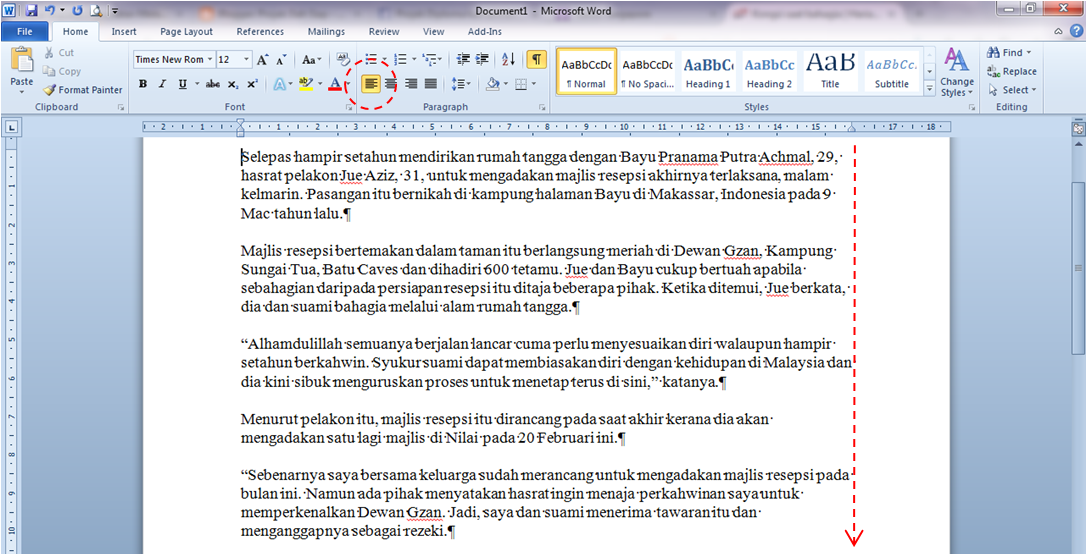Toggle Strikethrough formatting

click(x=213, y=84)
